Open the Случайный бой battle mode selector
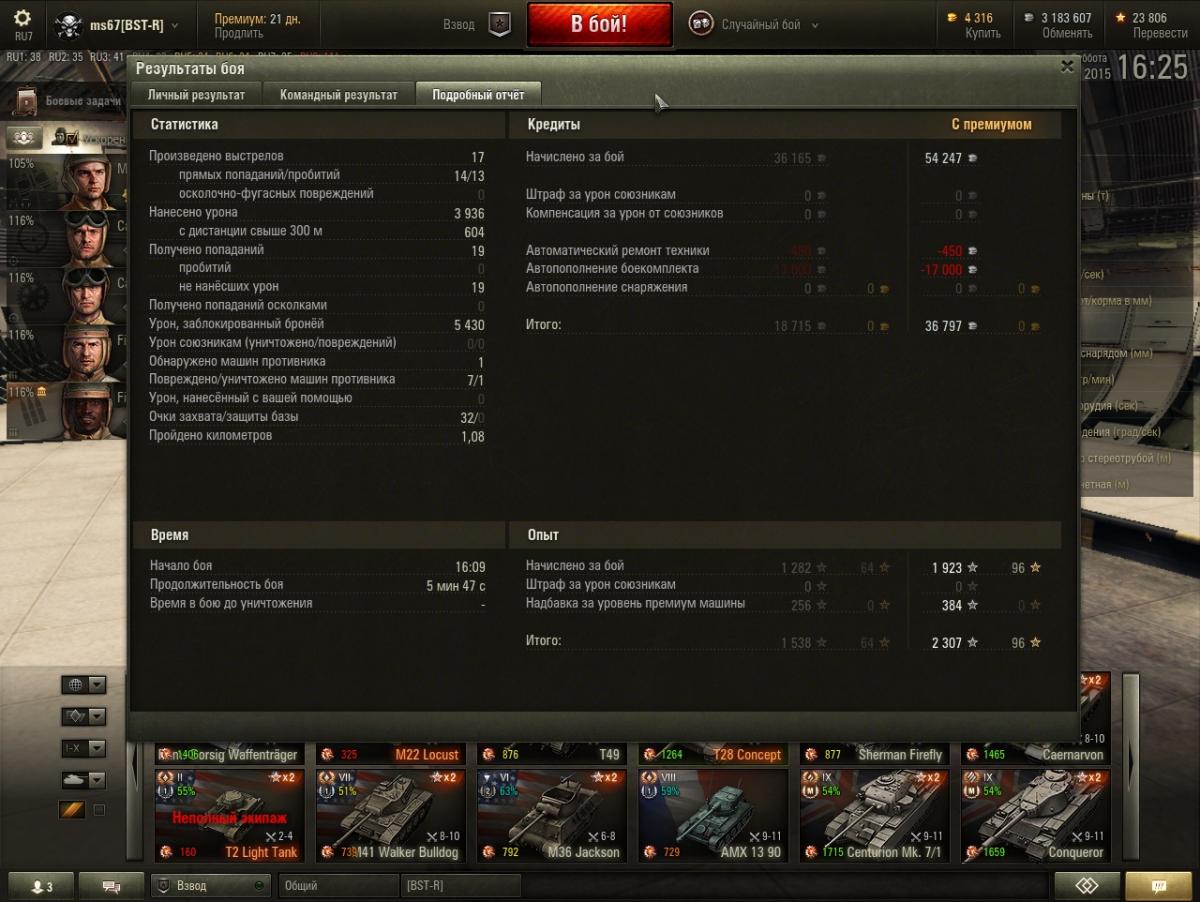The width and height of the screenshot is (1200, 902). click(x=770, y=25)
